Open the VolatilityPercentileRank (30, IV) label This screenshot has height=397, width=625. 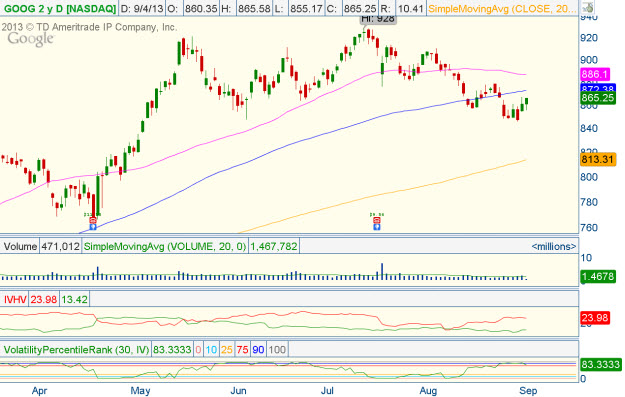[x=77, y=350]
